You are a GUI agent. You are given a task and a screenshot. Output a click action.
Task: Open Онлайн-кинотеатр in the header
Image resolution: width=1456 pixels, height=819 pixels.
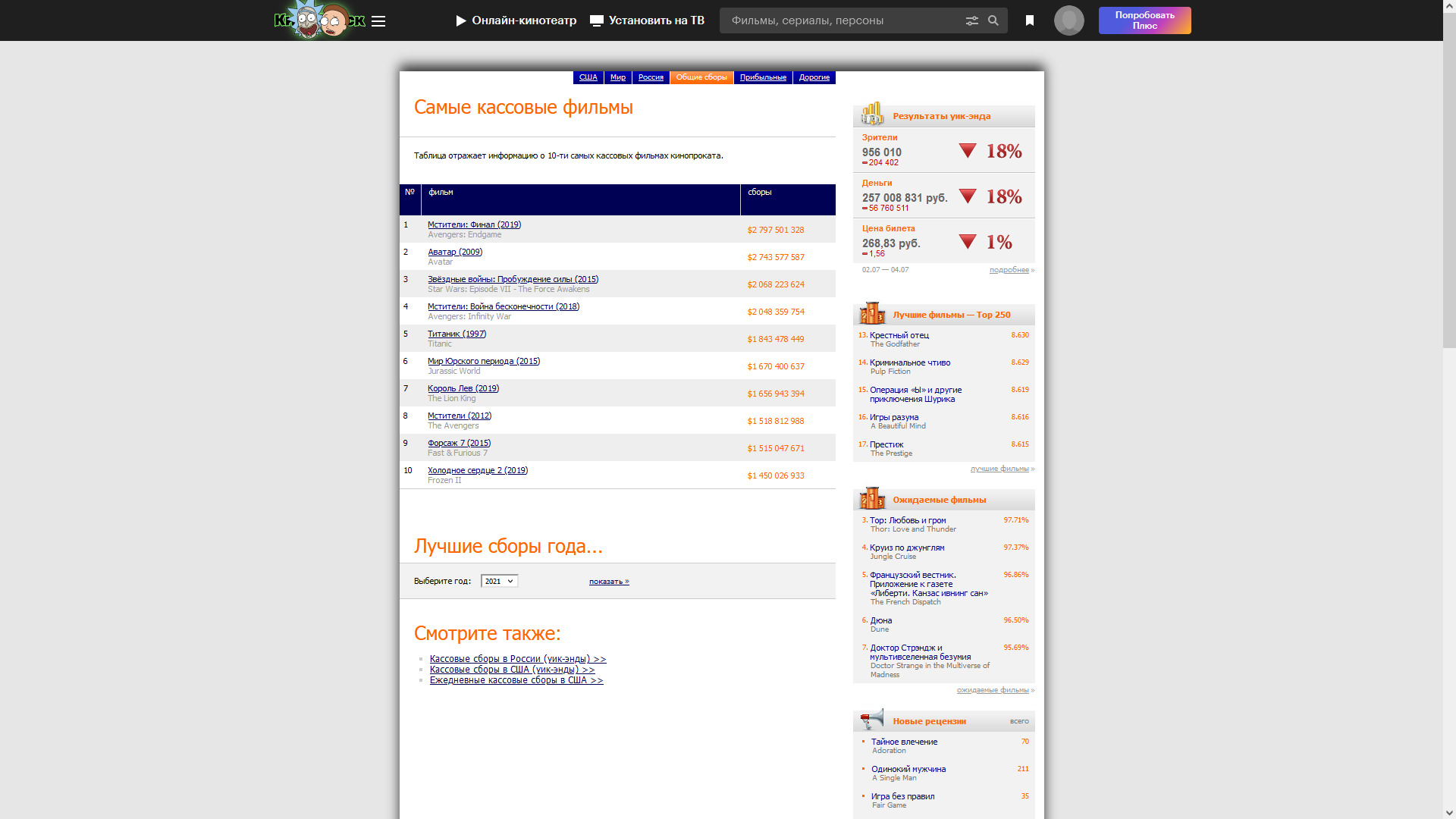[x=516, y=20]
